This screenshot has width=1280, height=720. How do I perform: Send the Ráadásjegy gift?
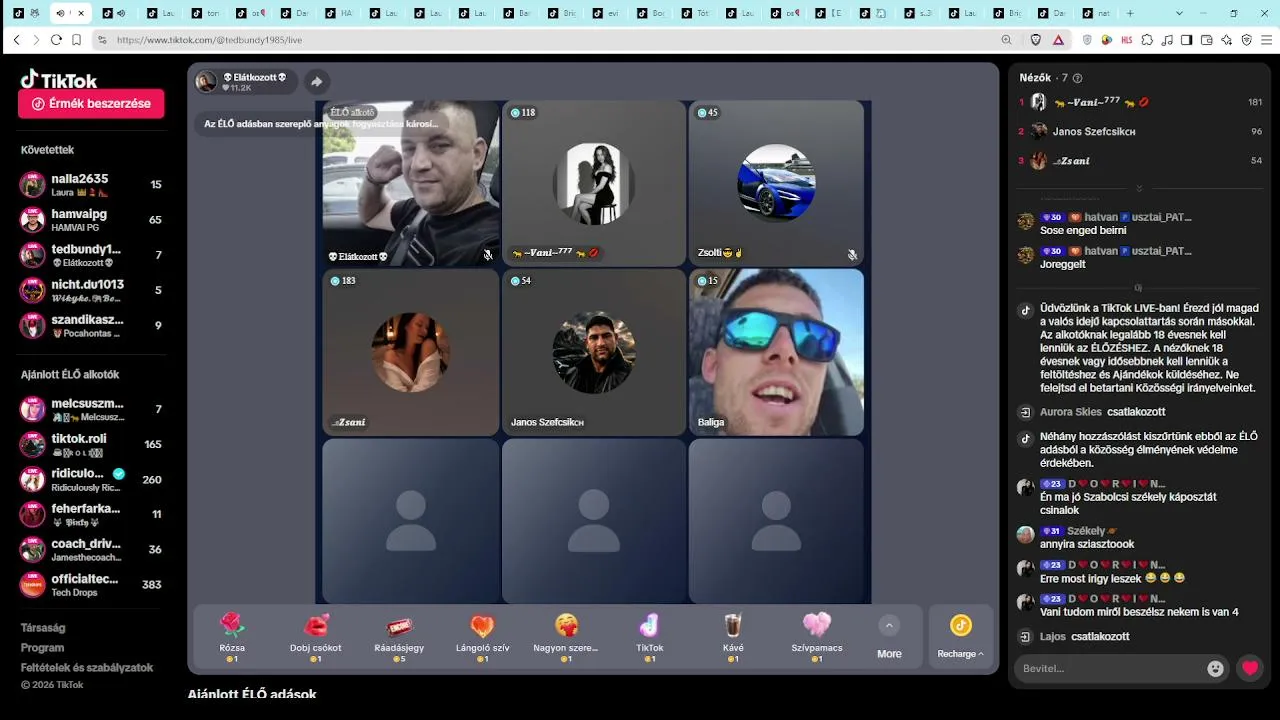point(399,637)
